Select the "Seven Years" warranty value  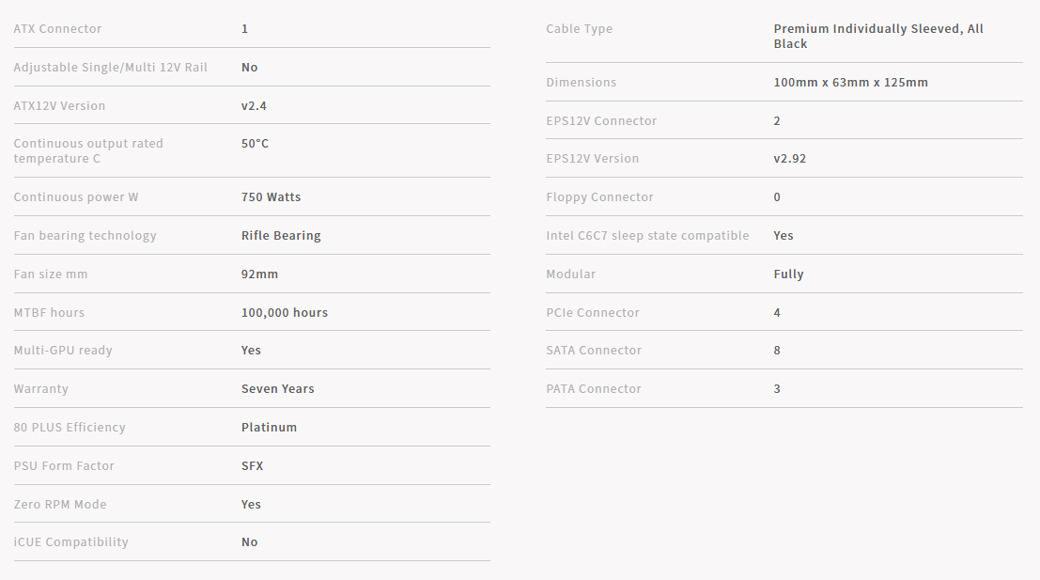coord(277,389)
